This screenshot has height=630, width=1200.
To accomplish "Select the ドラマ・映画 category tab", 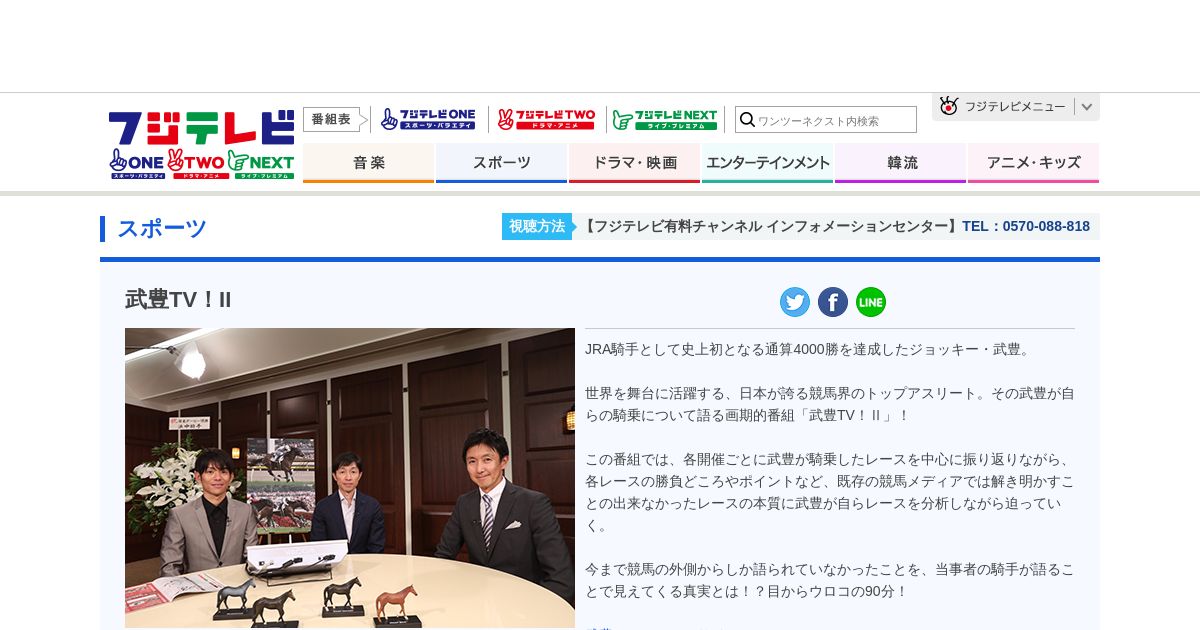I will pos(635,163).
